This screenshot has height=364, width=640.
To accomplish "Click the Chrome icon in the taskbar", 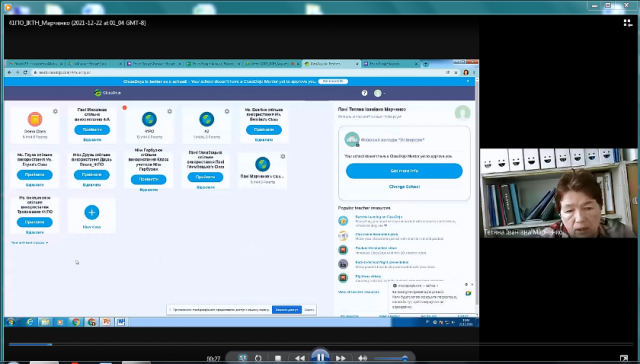I will 76,322.
